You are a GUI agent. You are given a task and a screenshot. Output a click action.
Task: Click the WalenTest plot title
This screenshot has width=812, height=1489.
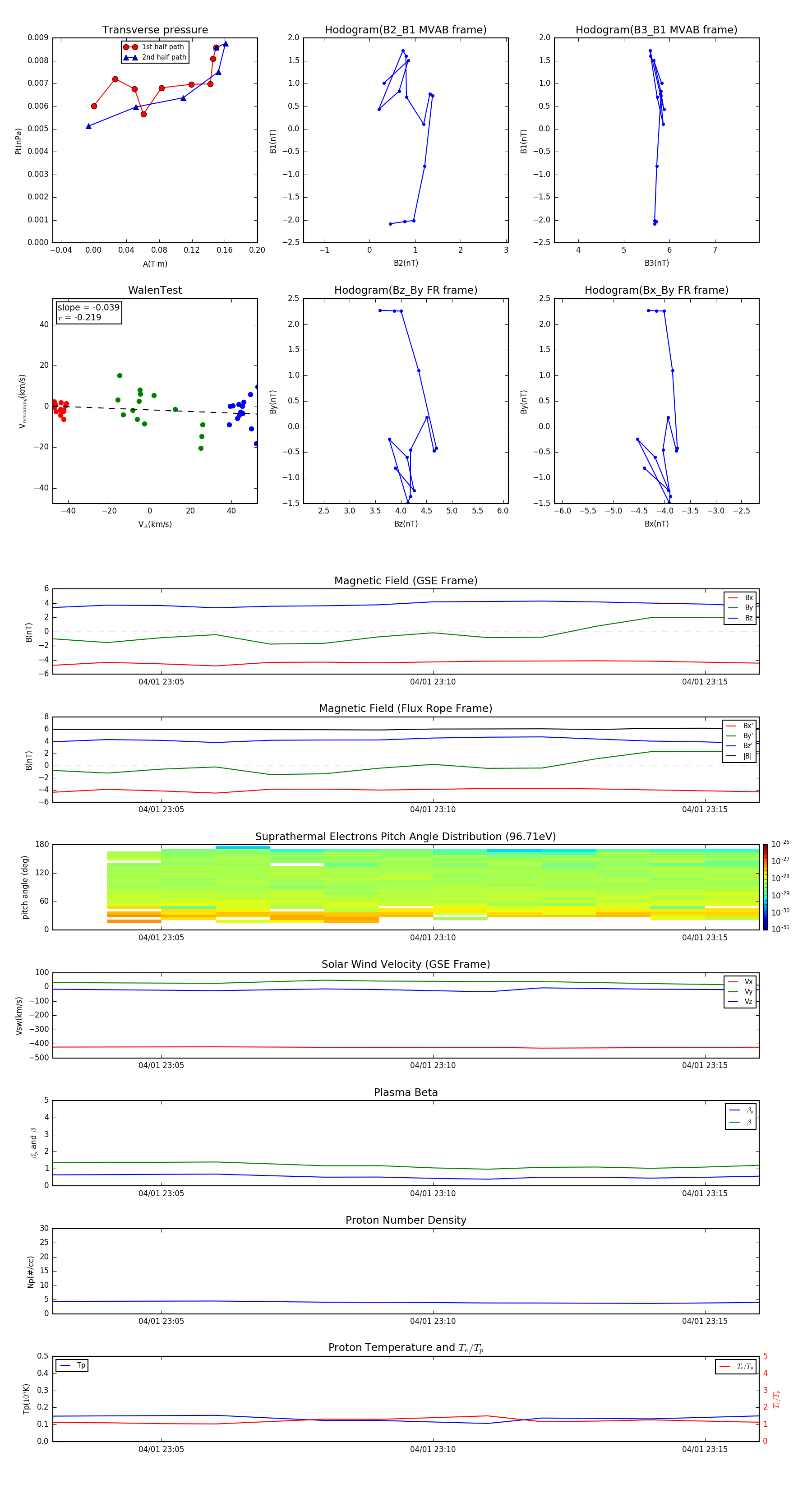coord(155,290)
